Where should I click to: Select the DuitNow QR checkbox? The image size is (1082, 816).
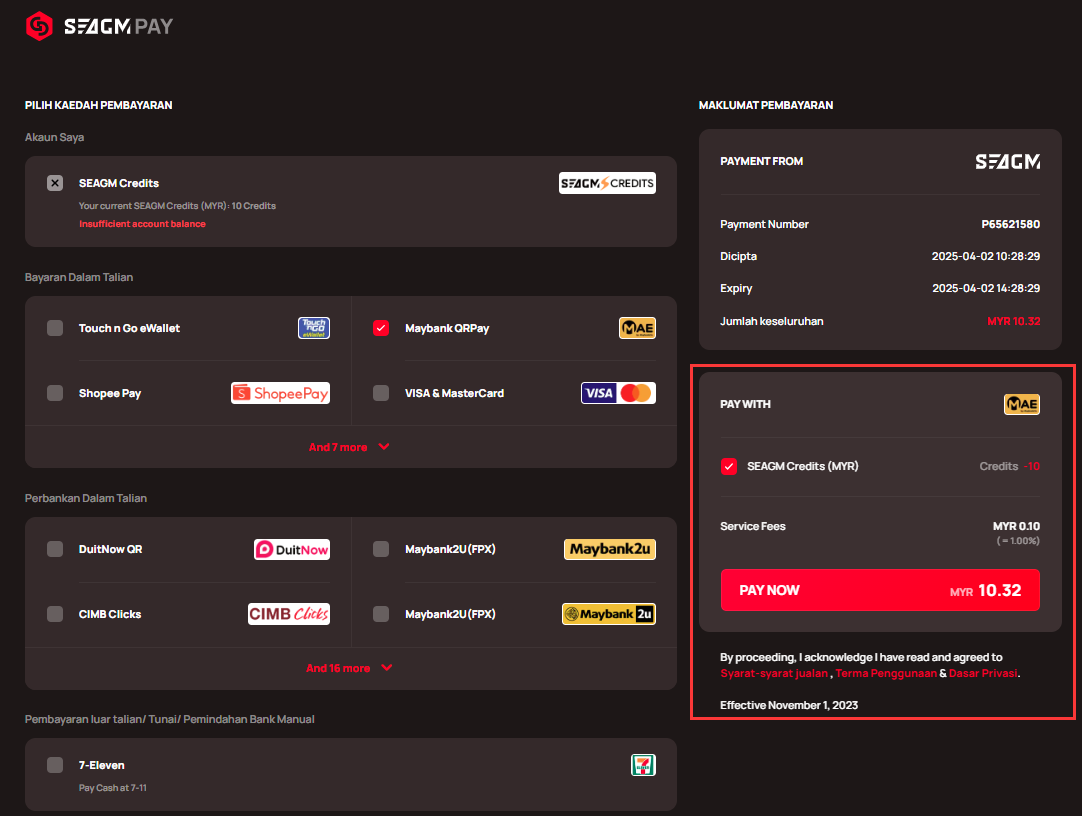(55, 549)
